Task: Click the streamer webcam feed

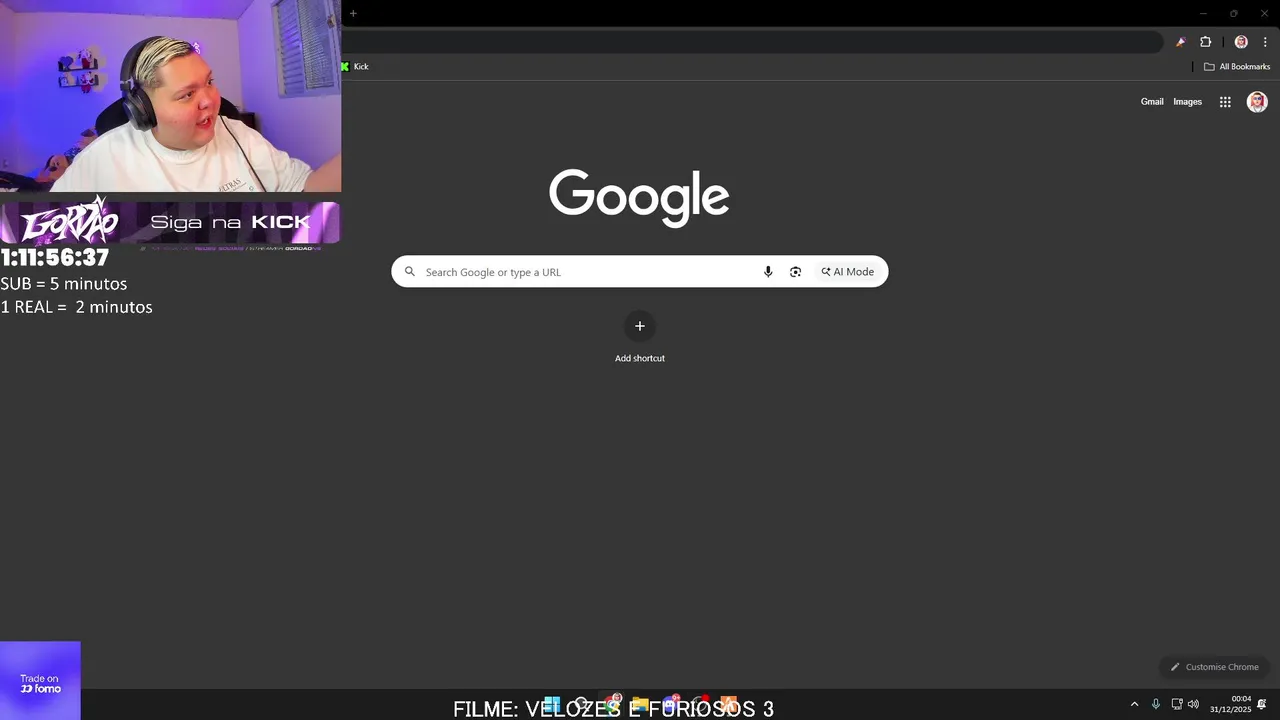Action: [170, 96]
